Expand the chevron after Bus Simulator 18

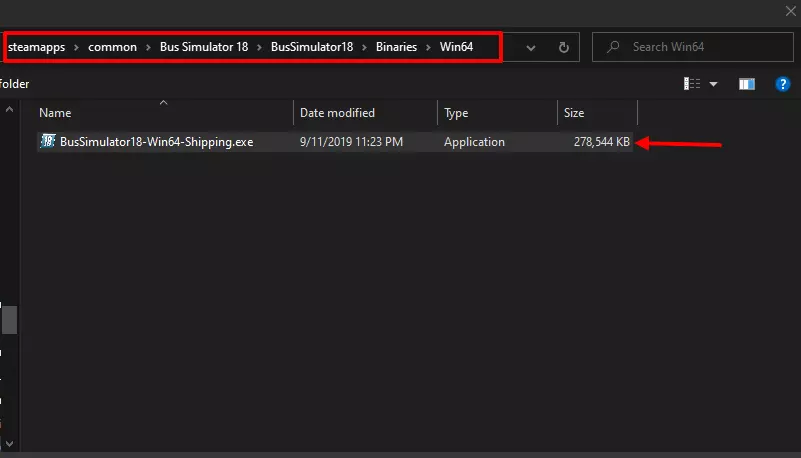pos(259,47)
